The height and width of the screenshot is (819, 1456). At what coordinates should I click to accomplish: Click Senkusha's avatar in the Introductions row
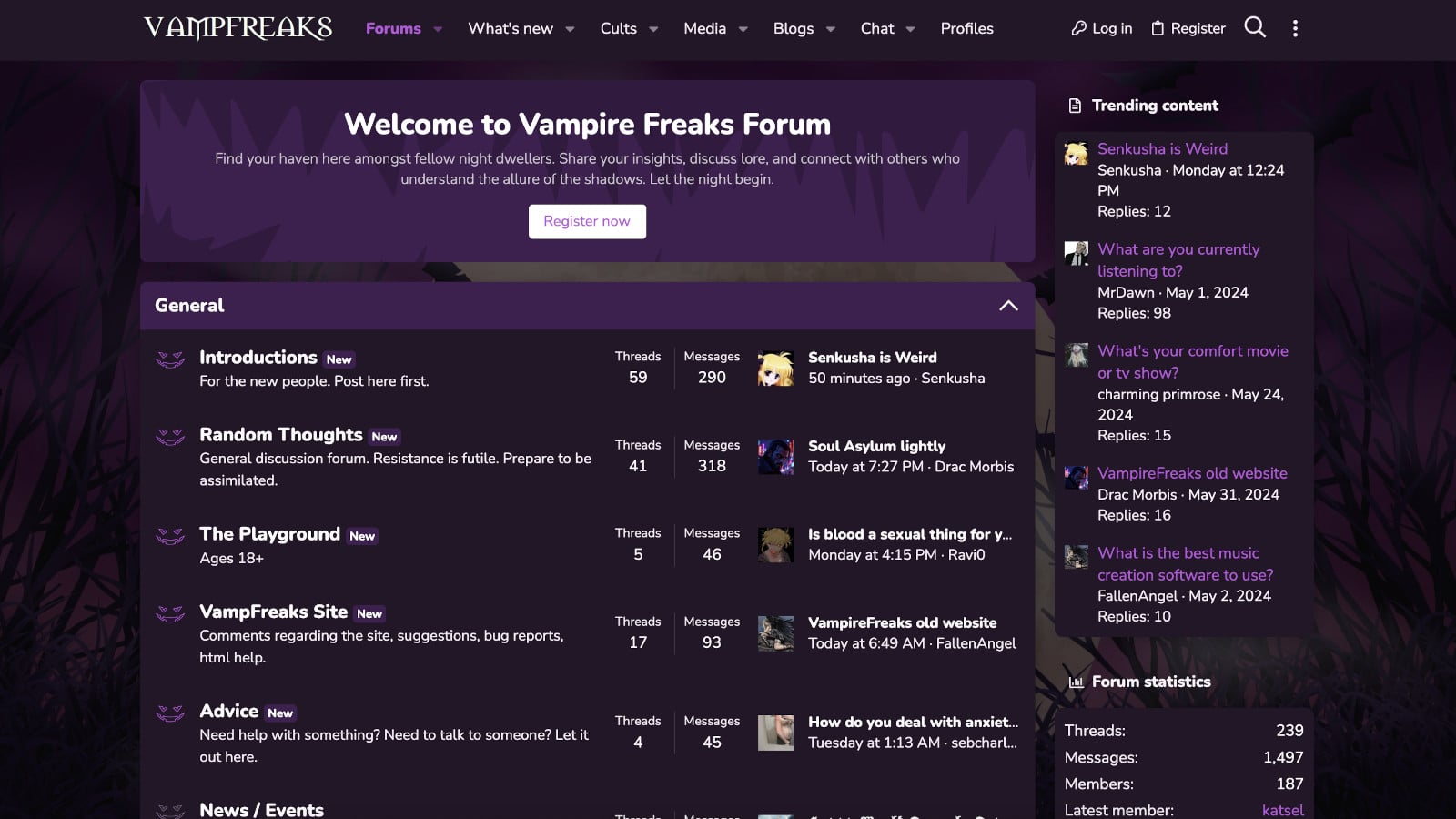click(x=775, y=368)
